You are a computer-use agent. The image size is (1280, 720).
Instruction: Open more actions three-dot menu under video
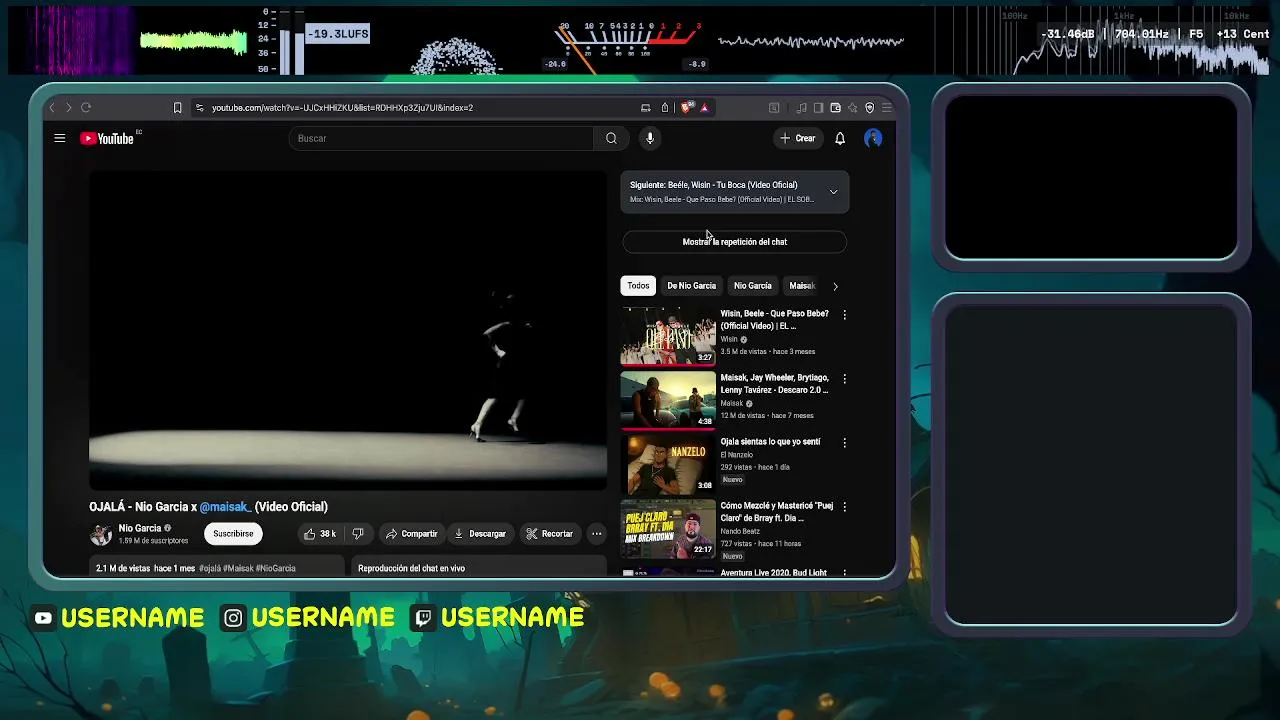tap(597, 534)
